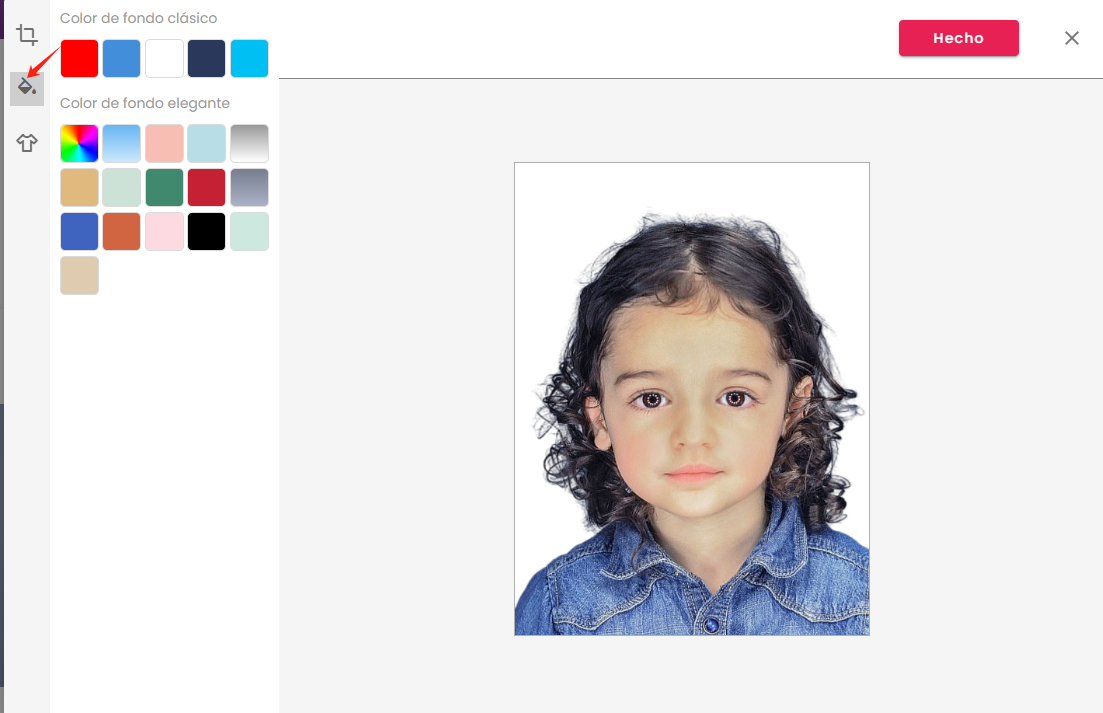
Task: Select the black background swatch
Action: tap(207, 231)
